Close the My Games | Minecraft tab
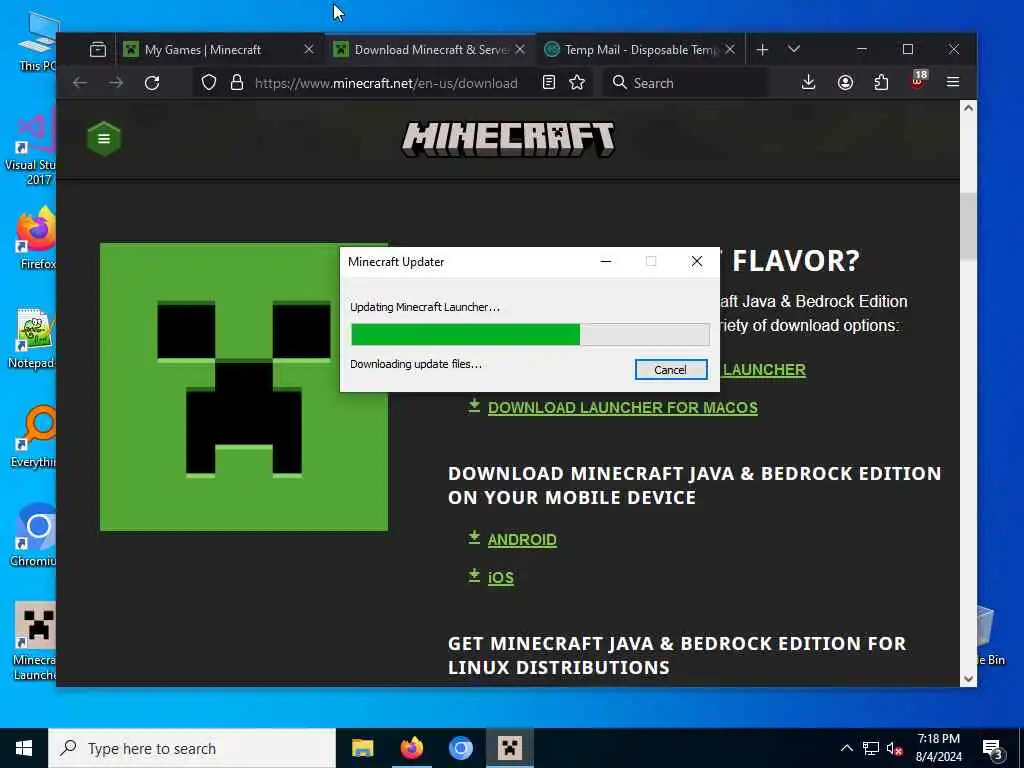The image size is (1024, 768). click(x=309, y=50)
